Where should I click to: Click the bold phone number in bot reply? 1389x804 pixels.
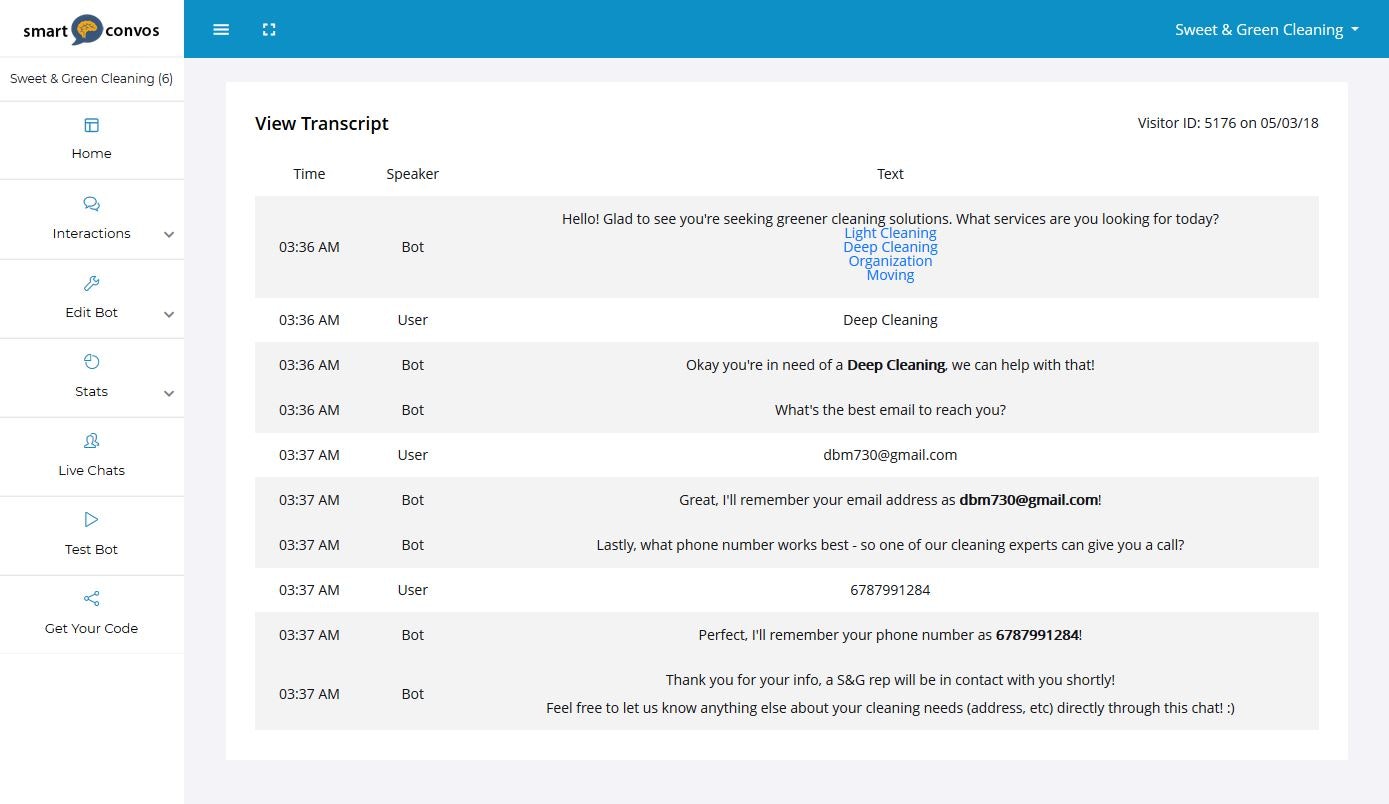[1037, 635]
